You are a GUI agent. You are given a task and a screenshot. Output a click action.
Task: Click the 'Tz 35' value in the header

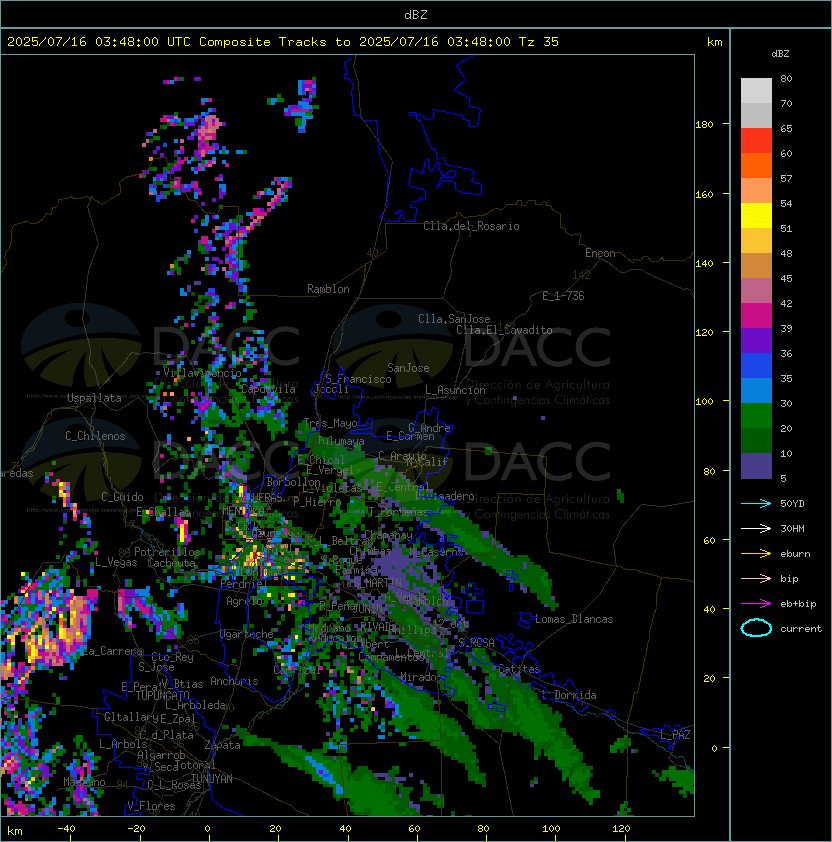[539, 42]
